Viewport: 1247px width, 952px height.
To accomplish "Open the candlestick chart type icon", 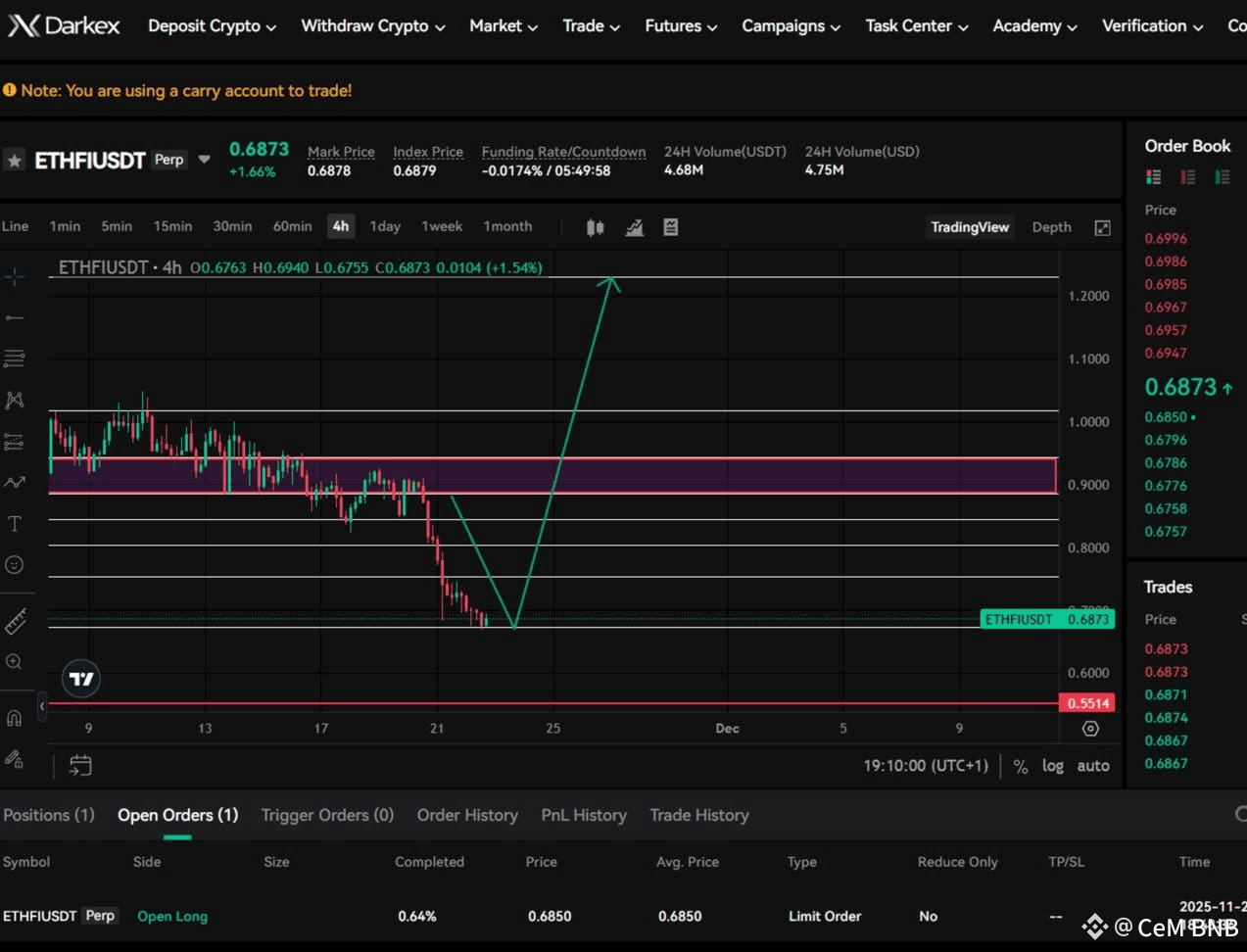I will (595, 227).
